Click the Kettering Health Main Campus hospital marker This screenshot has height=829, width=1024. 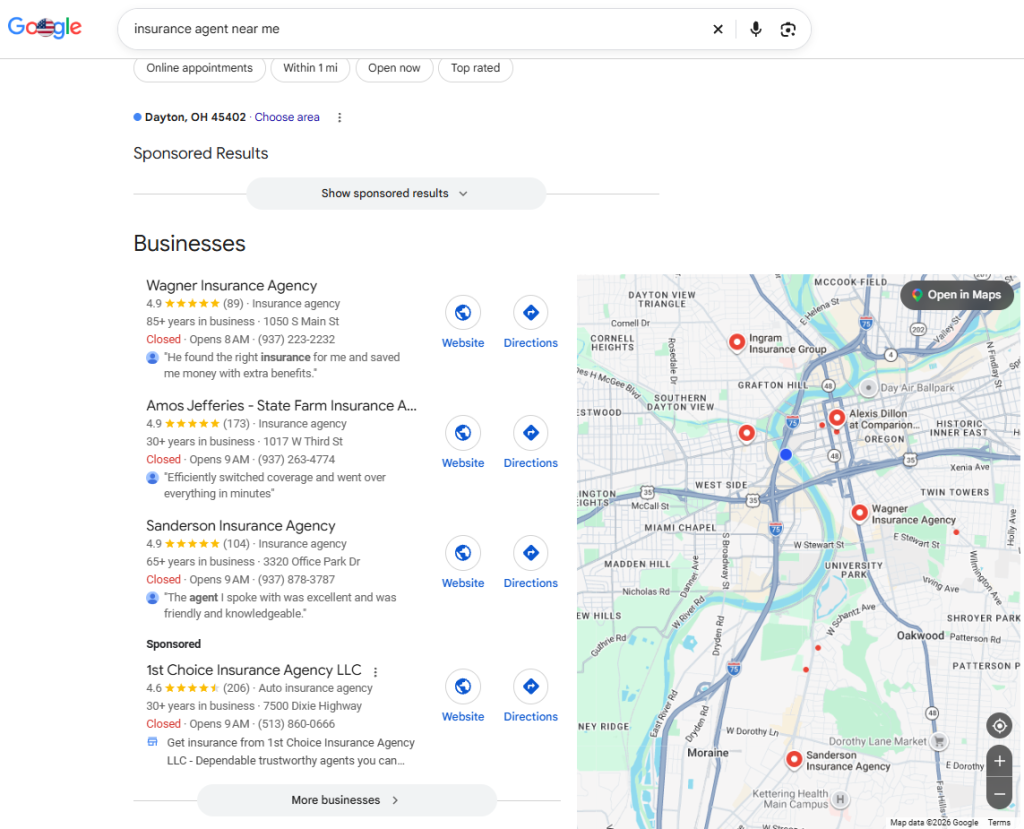[x=840, y=799]
